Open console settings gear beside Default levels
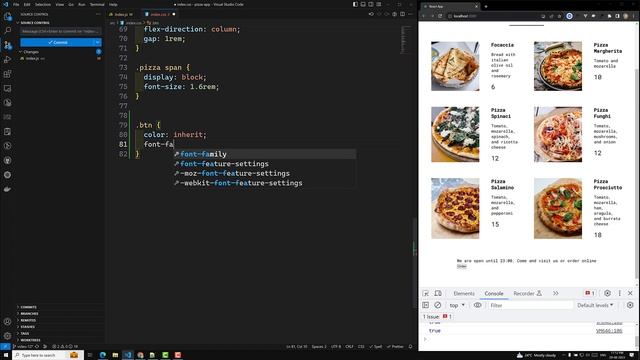The image size is (640, 360). (630, 305)
